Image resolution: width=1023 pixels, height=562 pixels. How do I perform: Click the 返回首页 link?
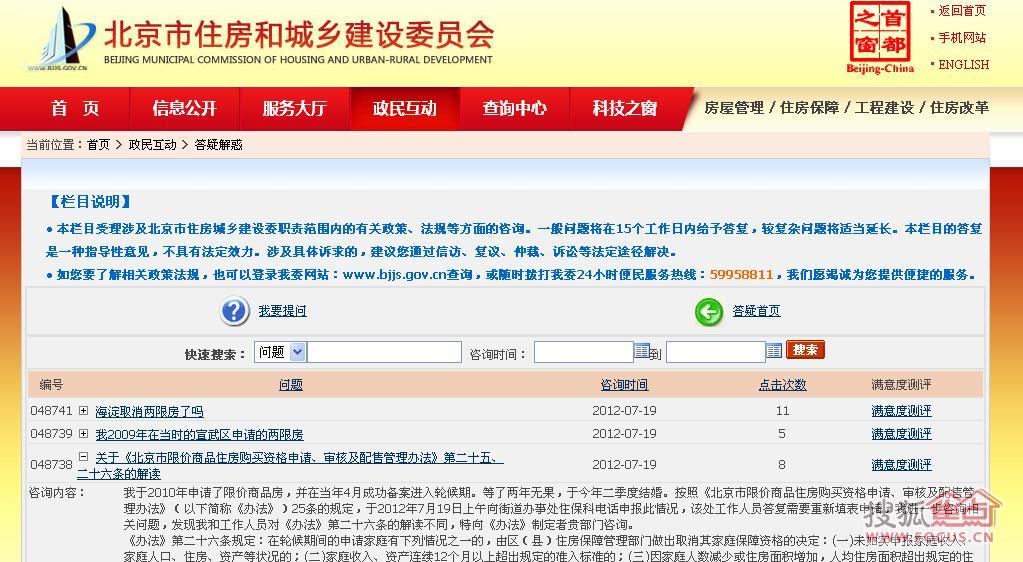962,10
